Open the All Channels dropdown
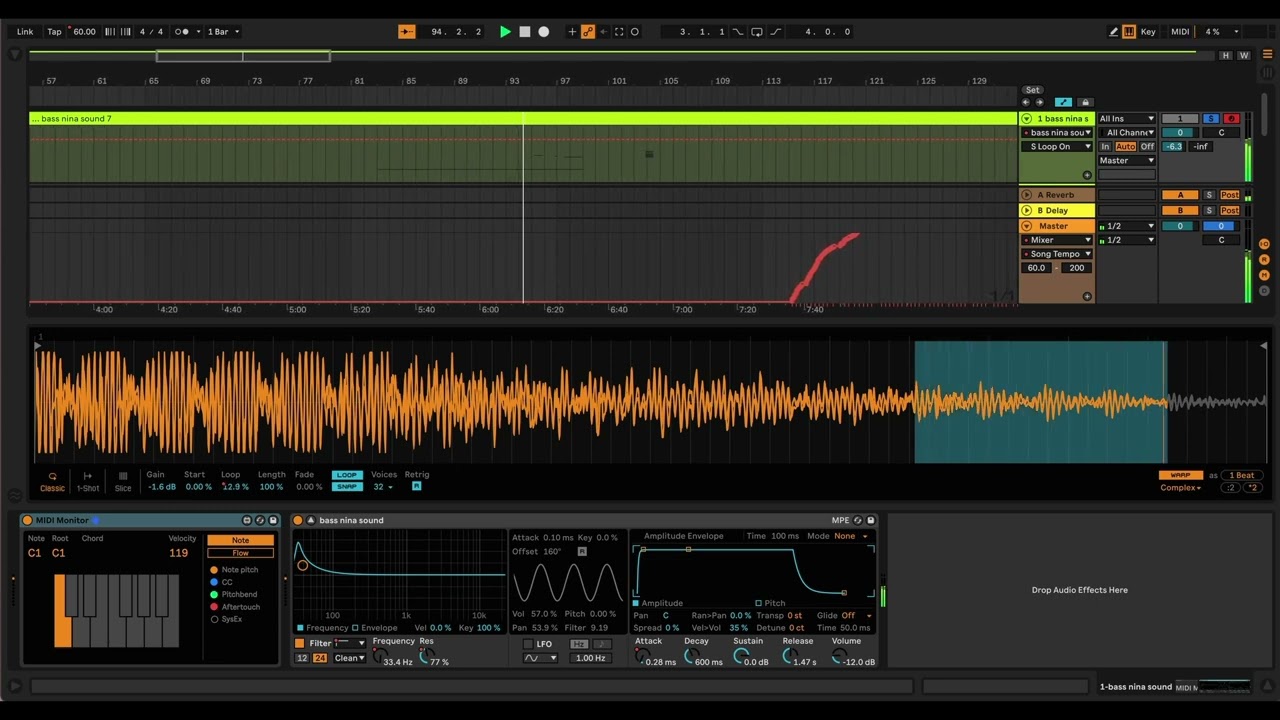This screenshot has width=1280, height=720. click(1127, 132)
